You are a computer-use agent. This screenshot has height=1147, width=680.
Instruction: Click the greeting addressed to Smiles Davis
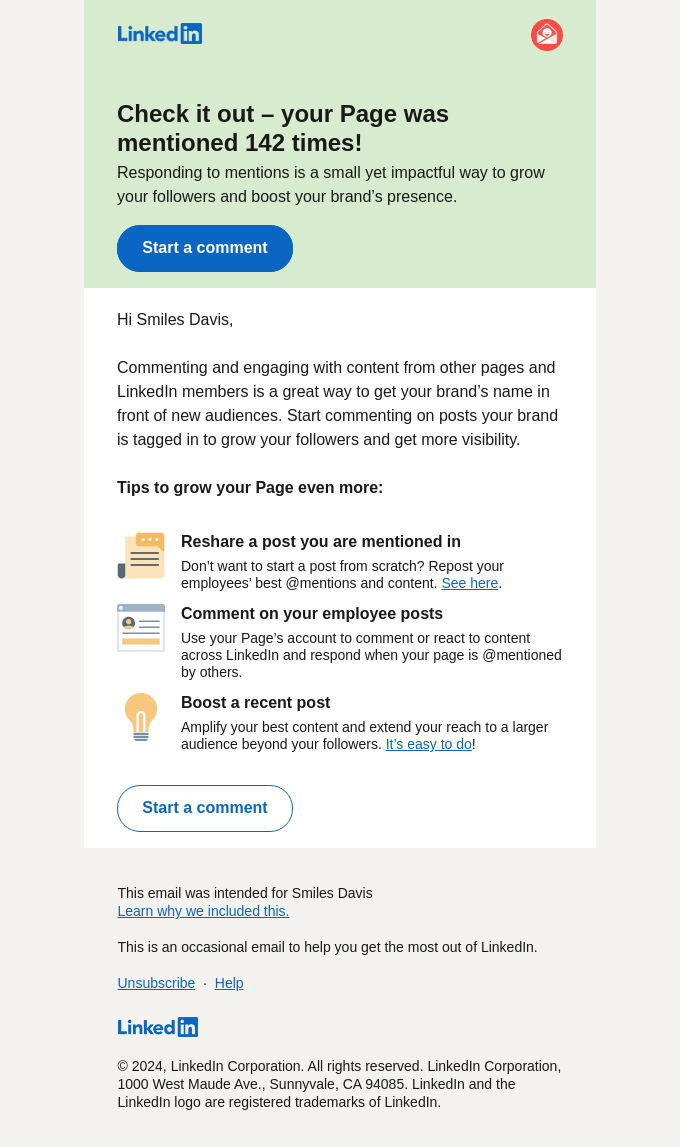coord(175,319)
